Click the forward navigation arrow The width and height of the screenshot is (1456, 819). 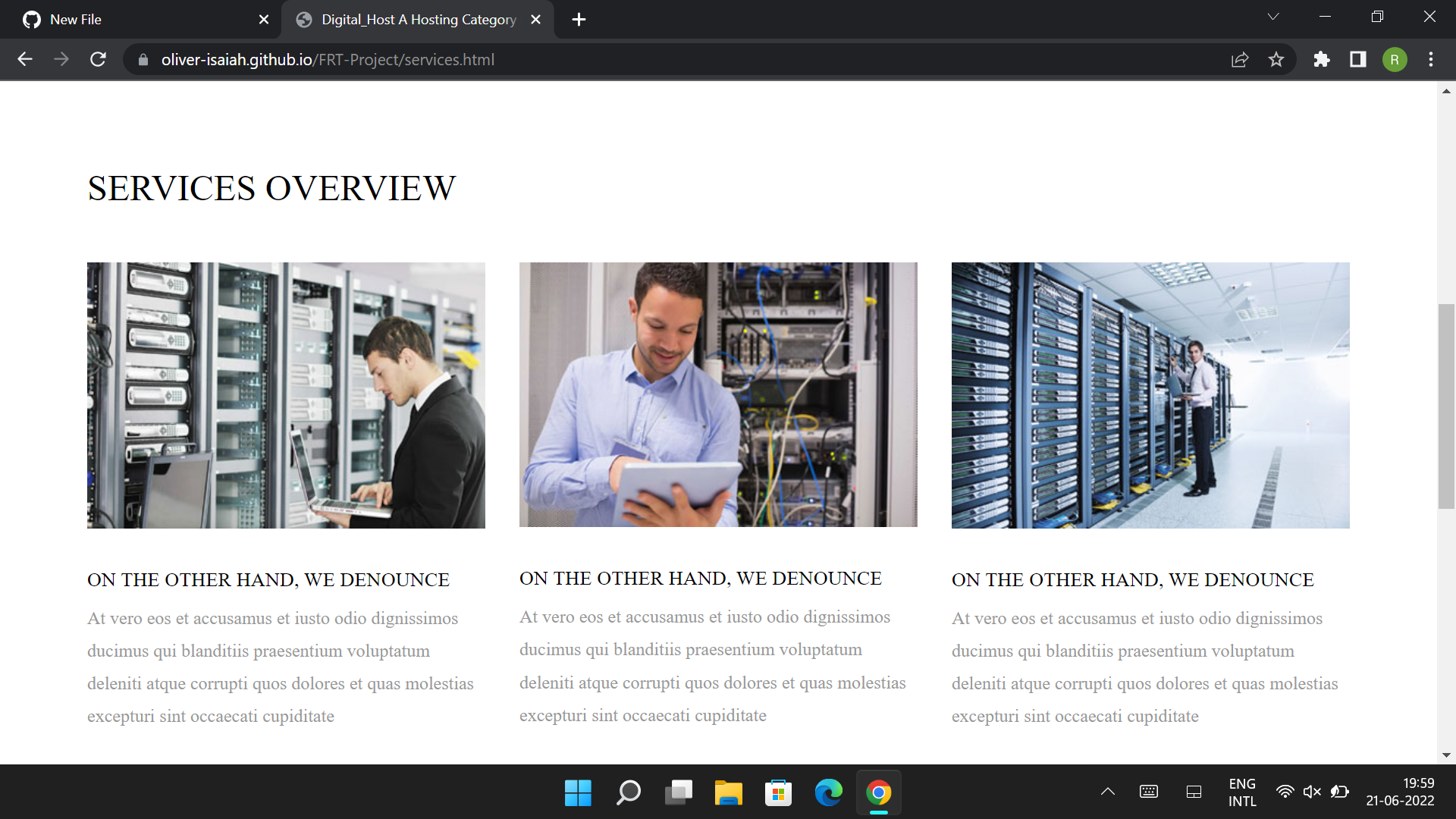tap(61, 59)
